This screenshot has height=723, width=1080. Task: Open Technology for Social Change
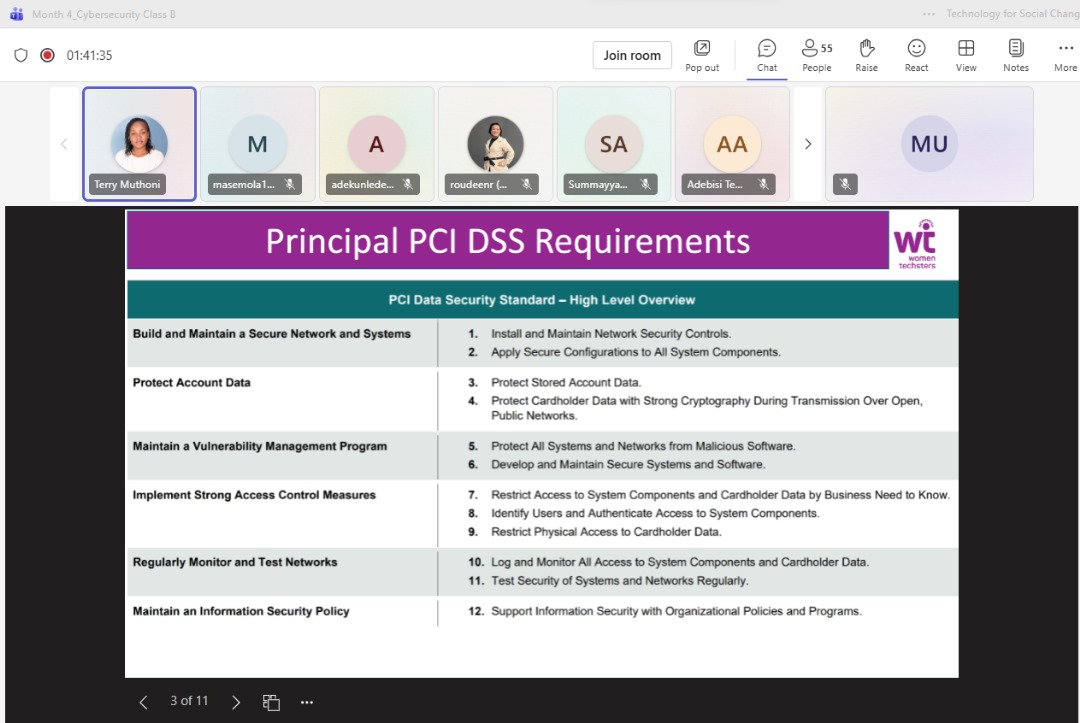coord(1012,14)
